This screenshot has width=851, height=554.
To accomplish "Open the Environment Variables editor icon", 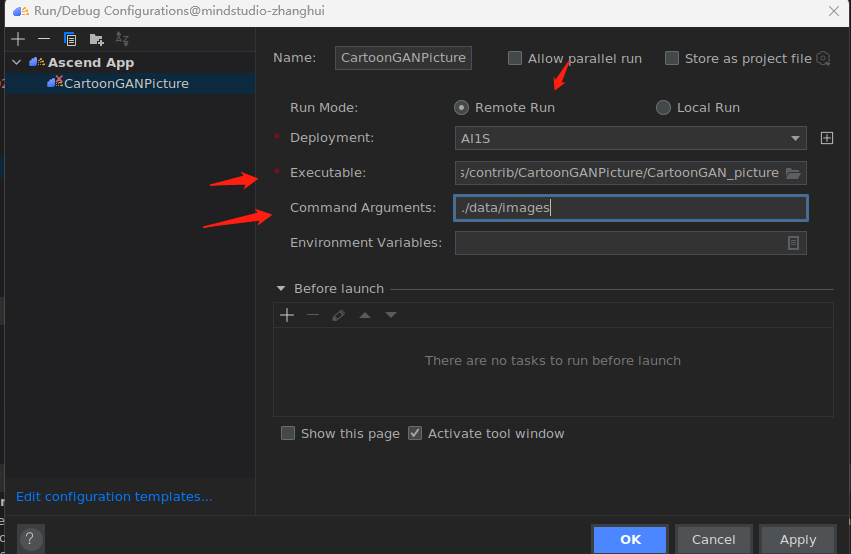I will coord(793,243).
